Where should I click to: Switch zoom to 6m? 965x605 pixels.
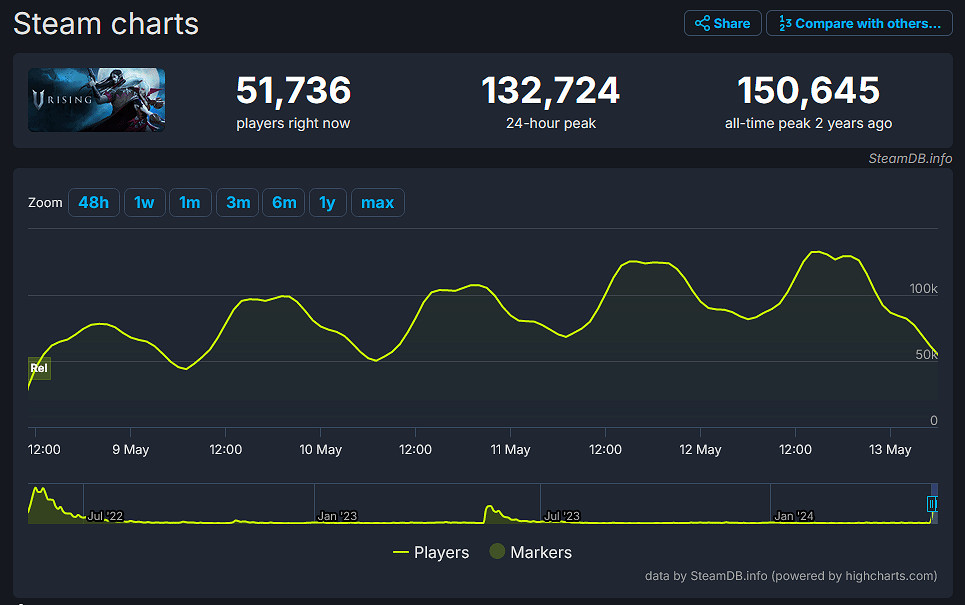coord(284,202)
